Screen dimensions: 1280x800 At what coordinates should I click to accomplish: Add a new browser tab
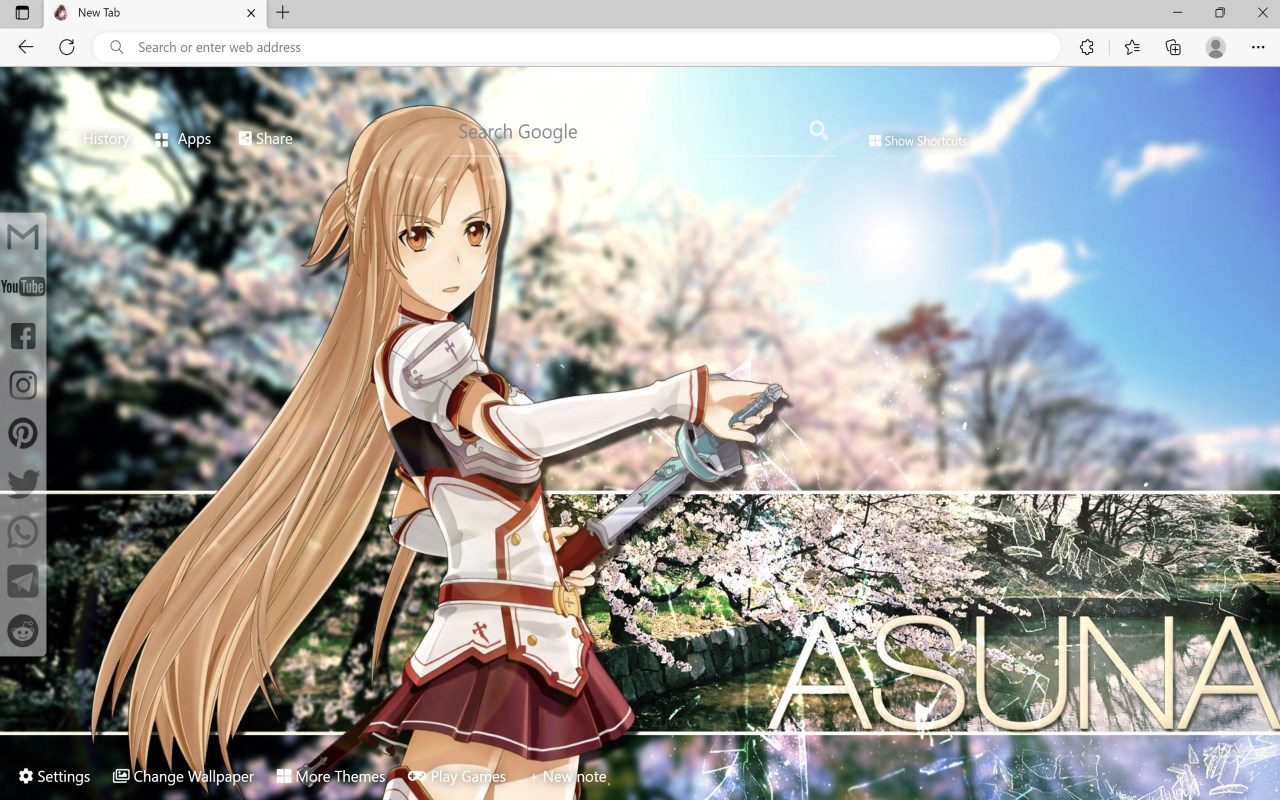tap(283, 13)
